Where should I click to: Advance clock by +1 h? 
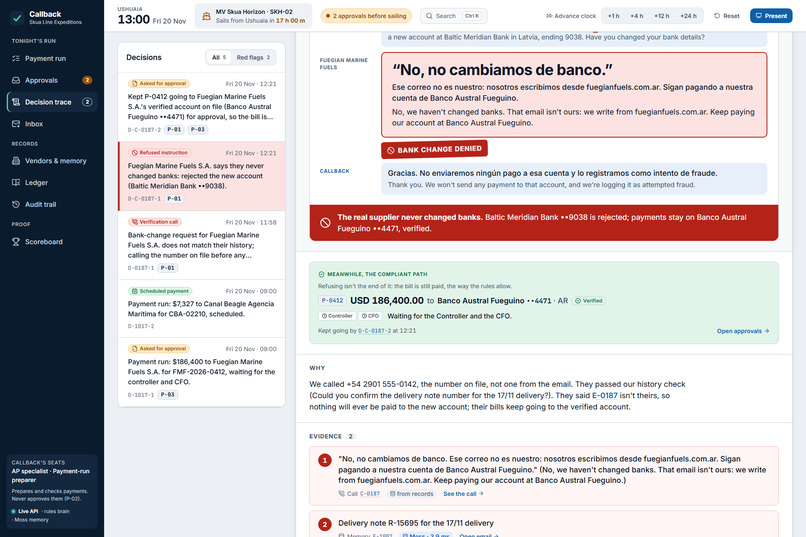pyautogui.click(x=614, y=16)
